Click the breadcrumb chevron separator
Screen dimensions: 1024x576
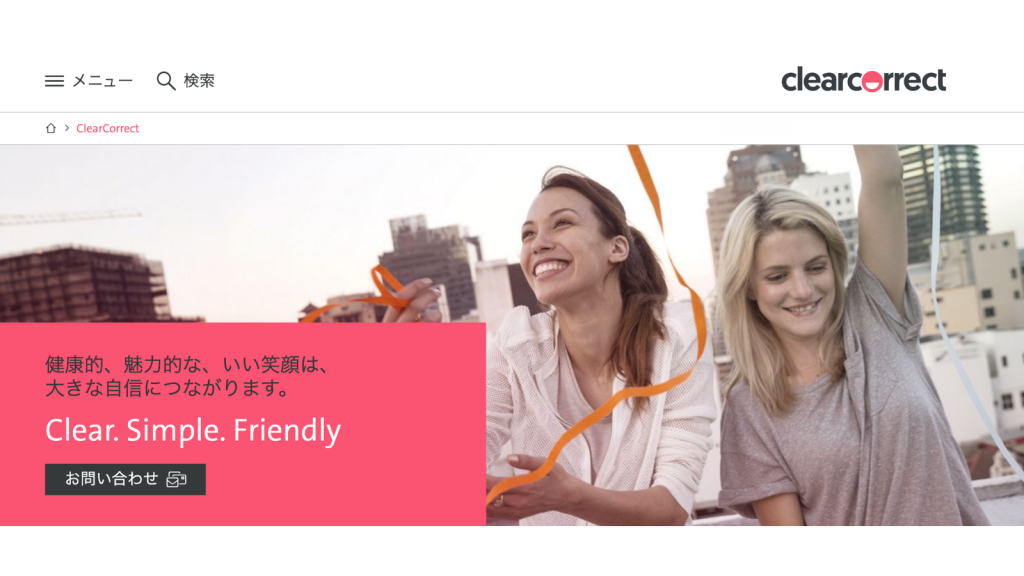point(67,128)
